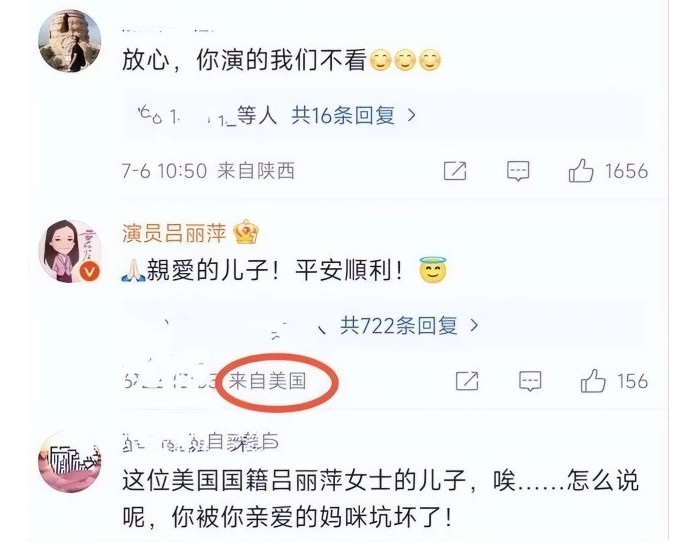Image resolution: width=679 pixels, height=546 pixels.
Task: Open reply icon on the Shaanxi comment
Action: pos(518,171)
